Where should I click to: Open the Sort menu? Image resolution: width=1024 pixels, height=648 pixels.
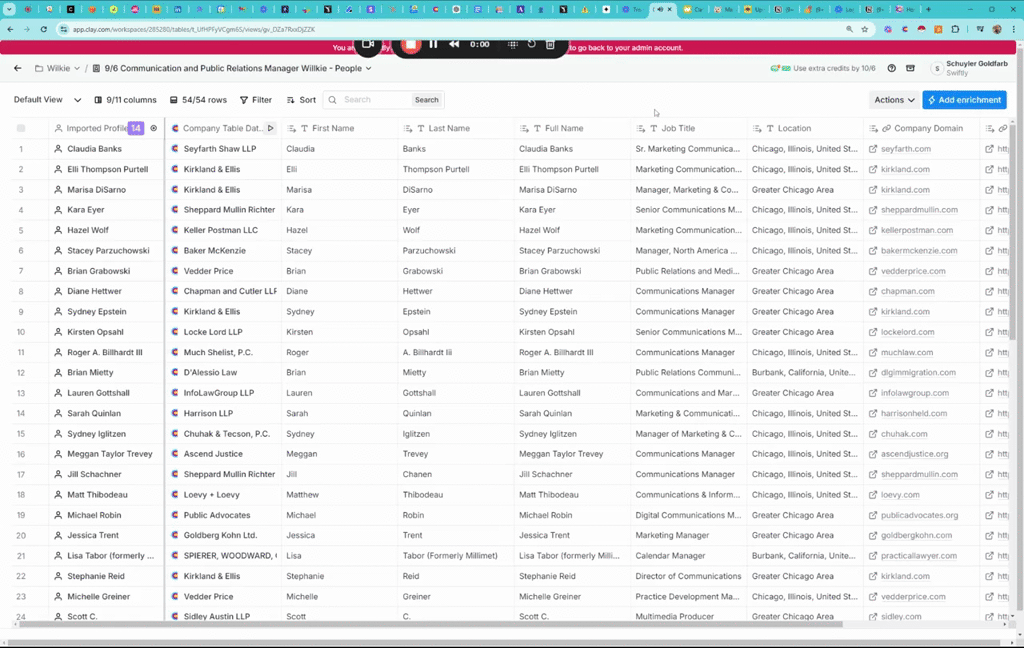pyautogui.click(x=301, y=100)
